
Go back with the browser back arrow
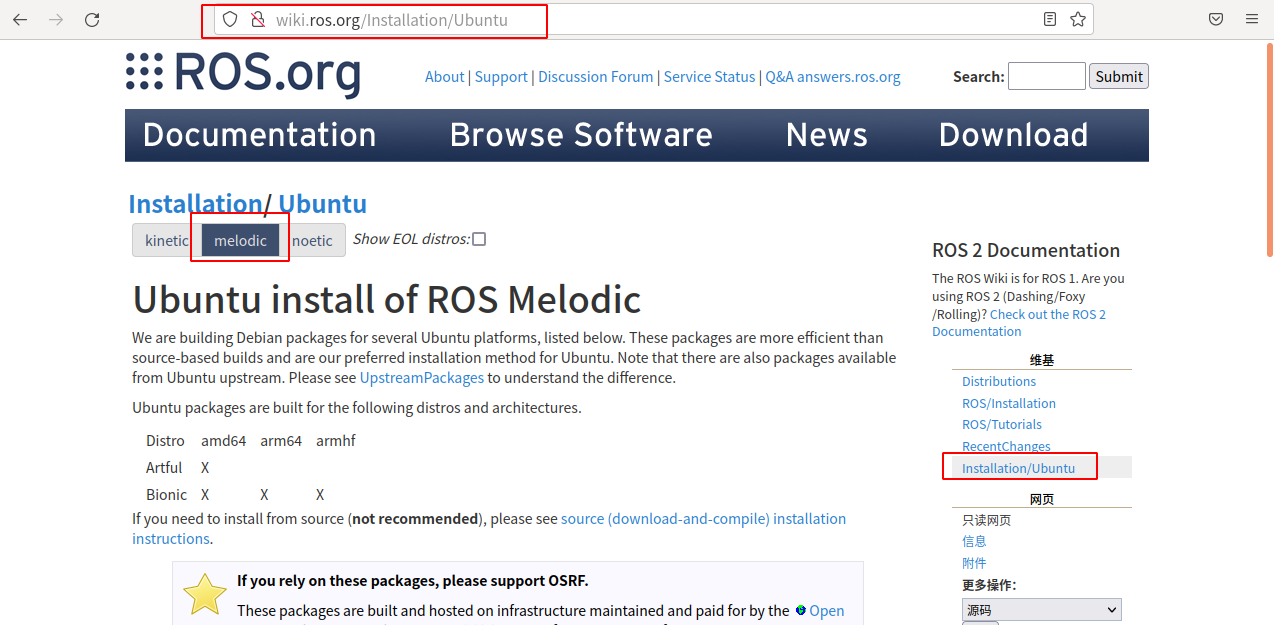pos(20,19)
